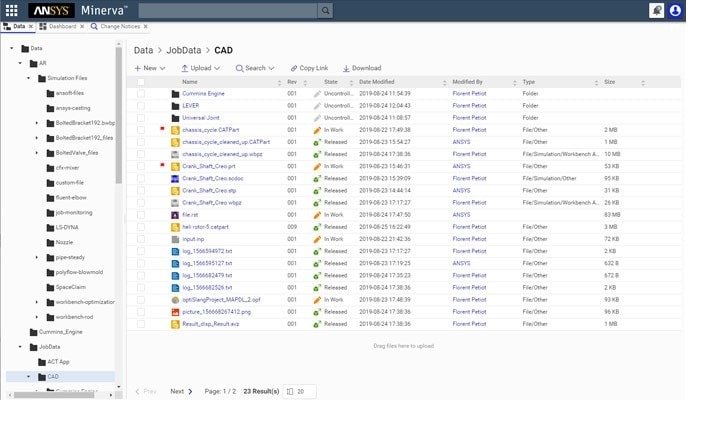Click the tree panel horizontal scrollbar
The height and width of the screenshot is (436, 710).
(x=54, y=395)
